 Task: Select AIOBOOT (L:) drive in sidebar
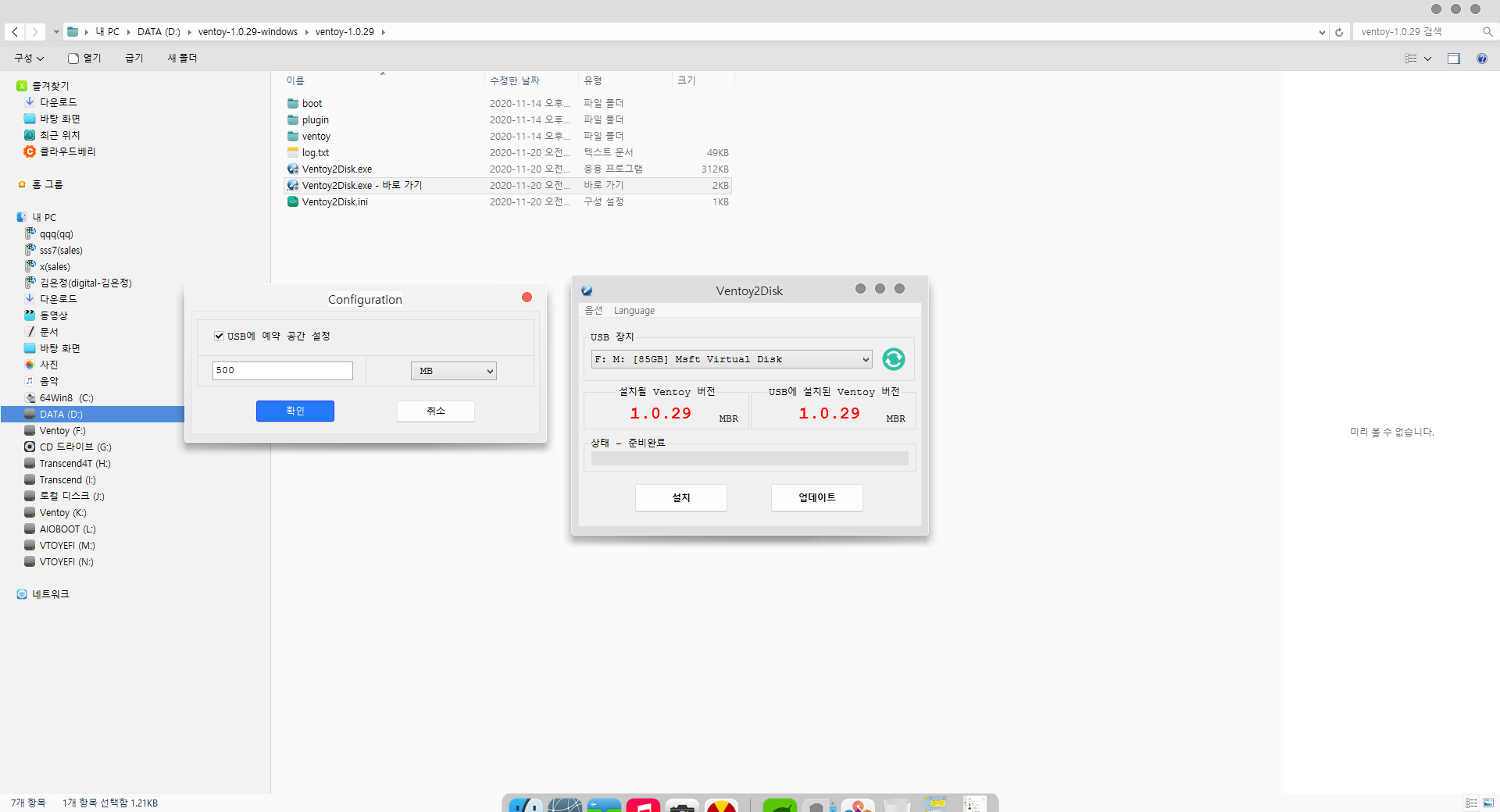(x=67, y=529)
